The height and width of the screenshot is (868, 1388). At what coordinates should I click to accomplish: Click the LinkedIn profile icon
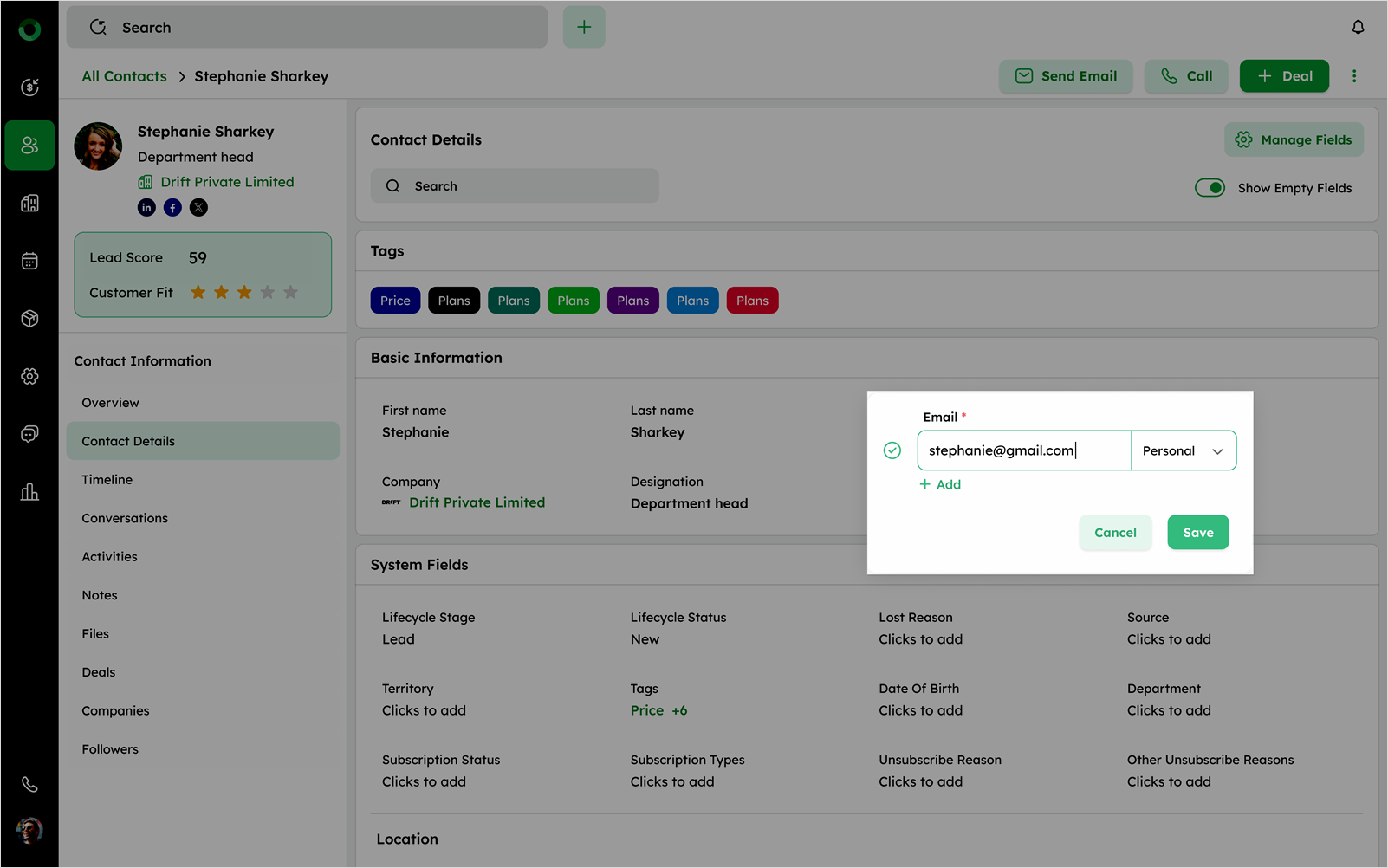coord(146,207)
